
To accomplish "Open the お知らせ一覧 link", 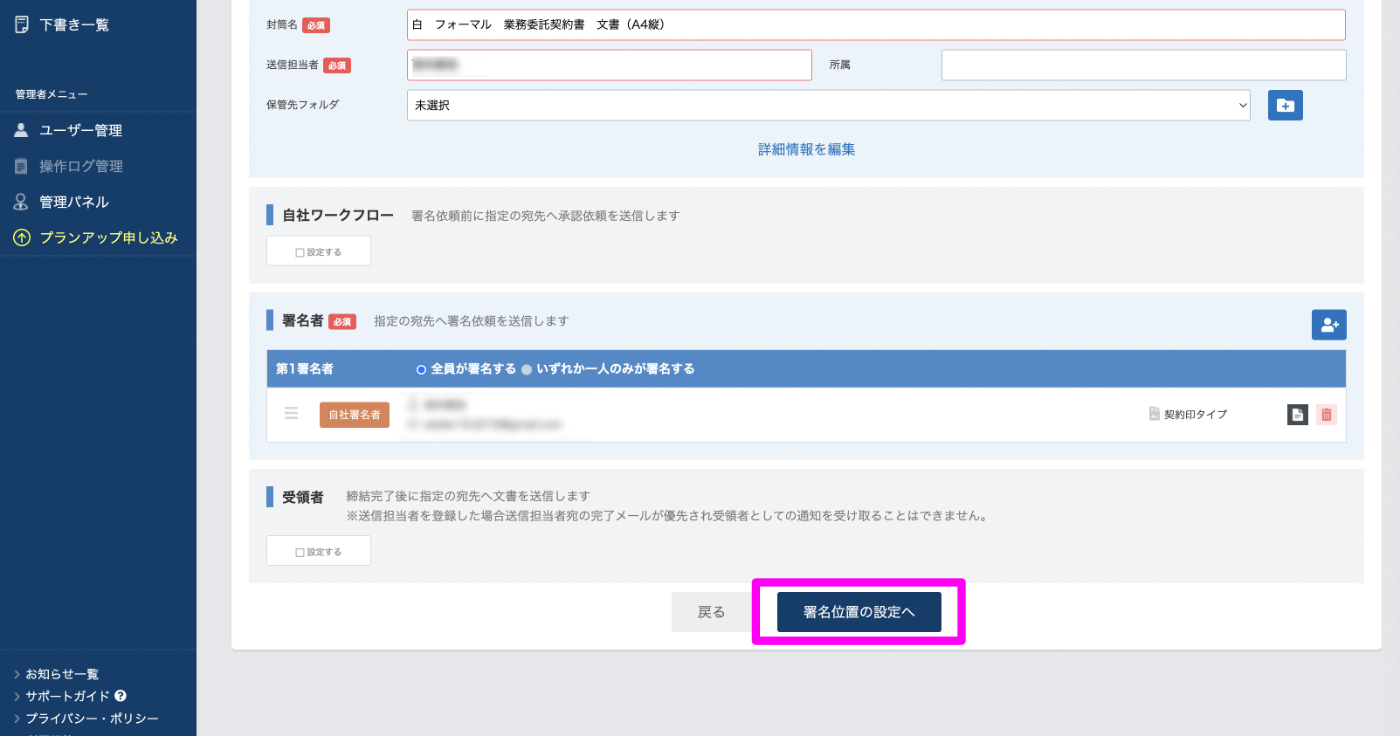I will click(62, 674).
